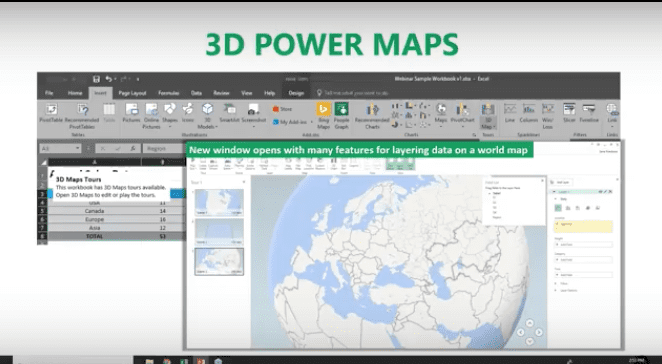This screenshot has height=364, width=662.
Task: Select the TOTAL row cell
Action: [95, 236]
